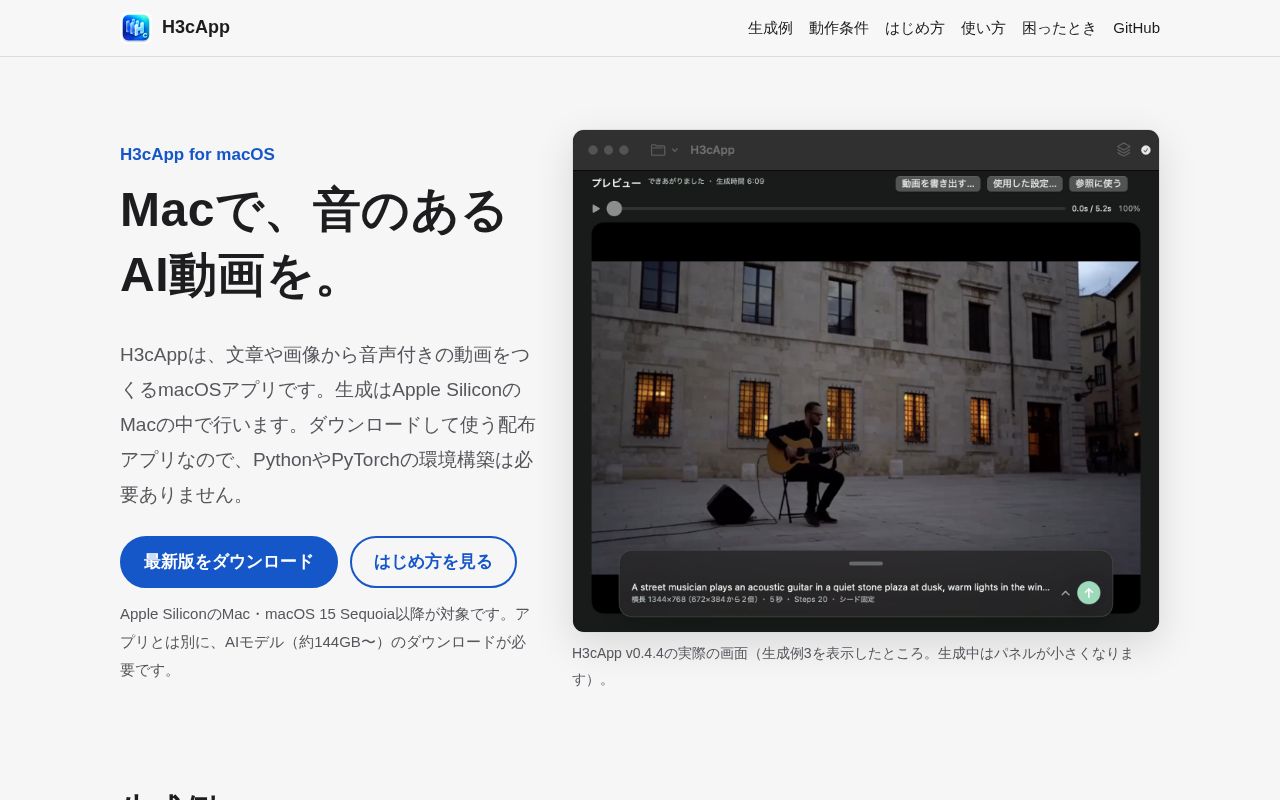
Task: Click the checkmark status icon in titlebar
Action: point(1146,150)
